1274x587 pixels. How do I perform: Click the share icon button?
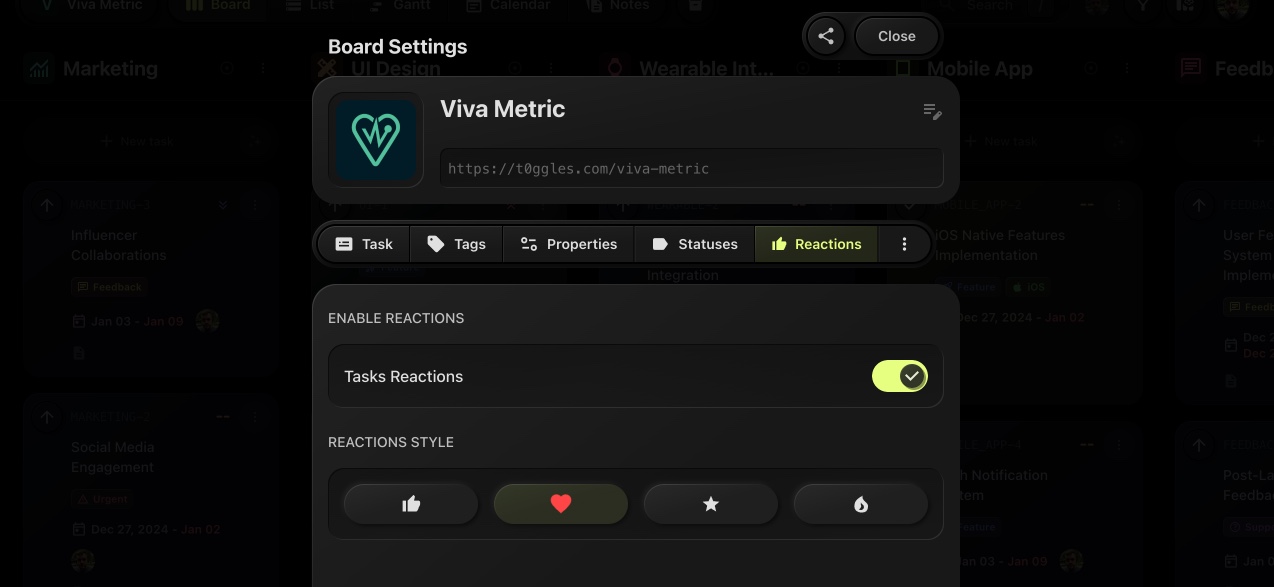tap(826, 36)
